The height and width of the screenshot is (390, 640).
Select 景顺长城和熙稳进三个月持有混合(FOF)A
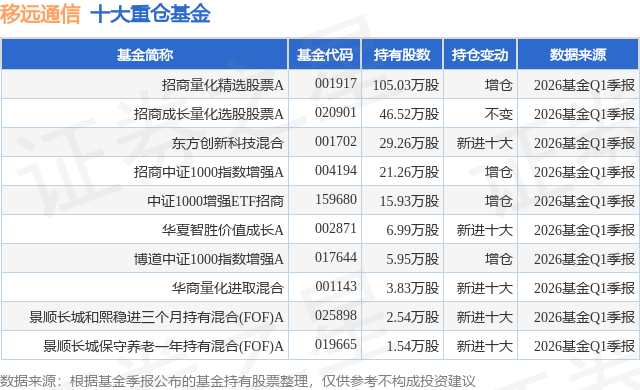(156, 317)
